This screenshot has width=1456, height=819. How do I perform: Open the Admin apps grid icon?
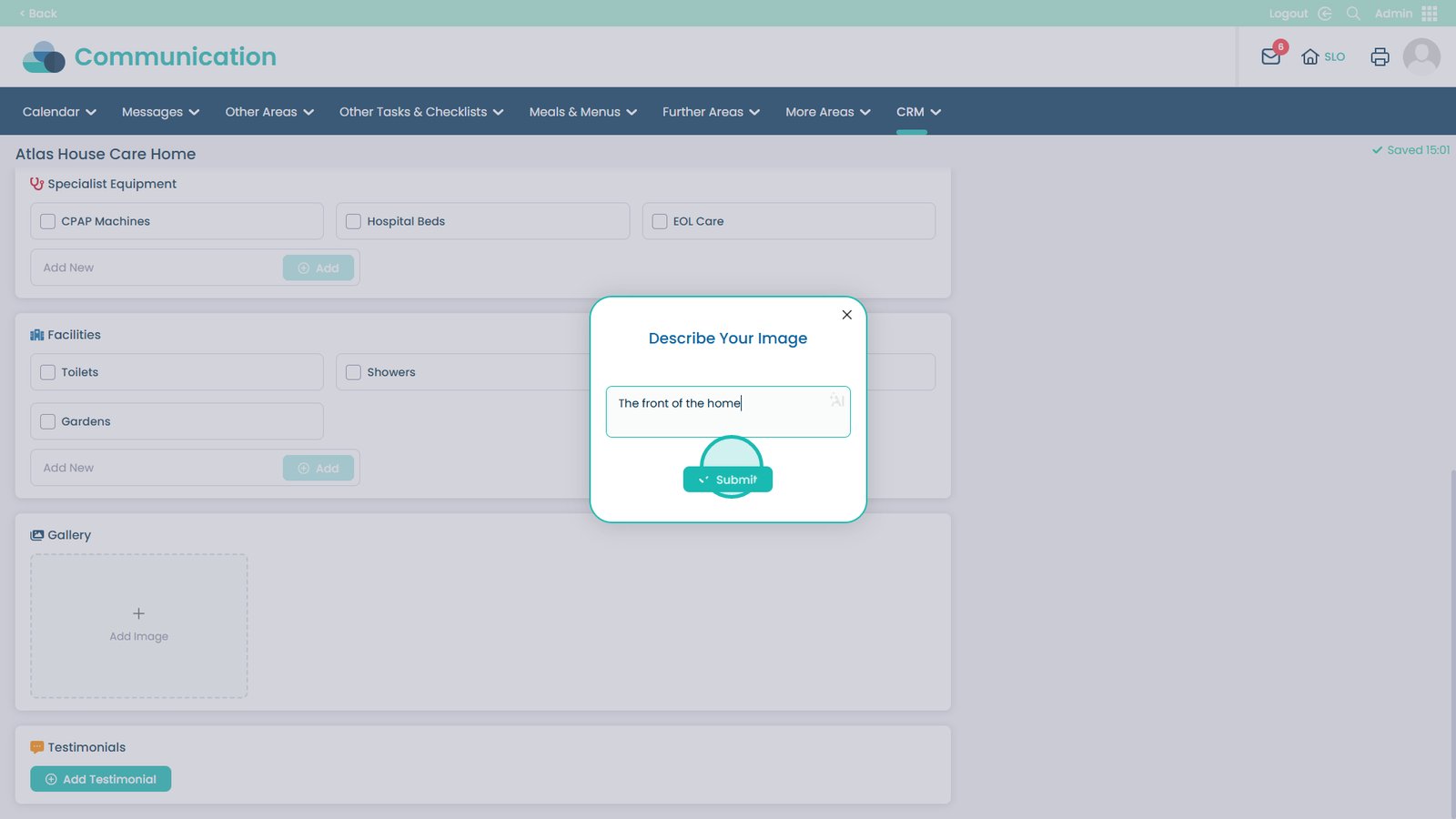click(1430, 14)
